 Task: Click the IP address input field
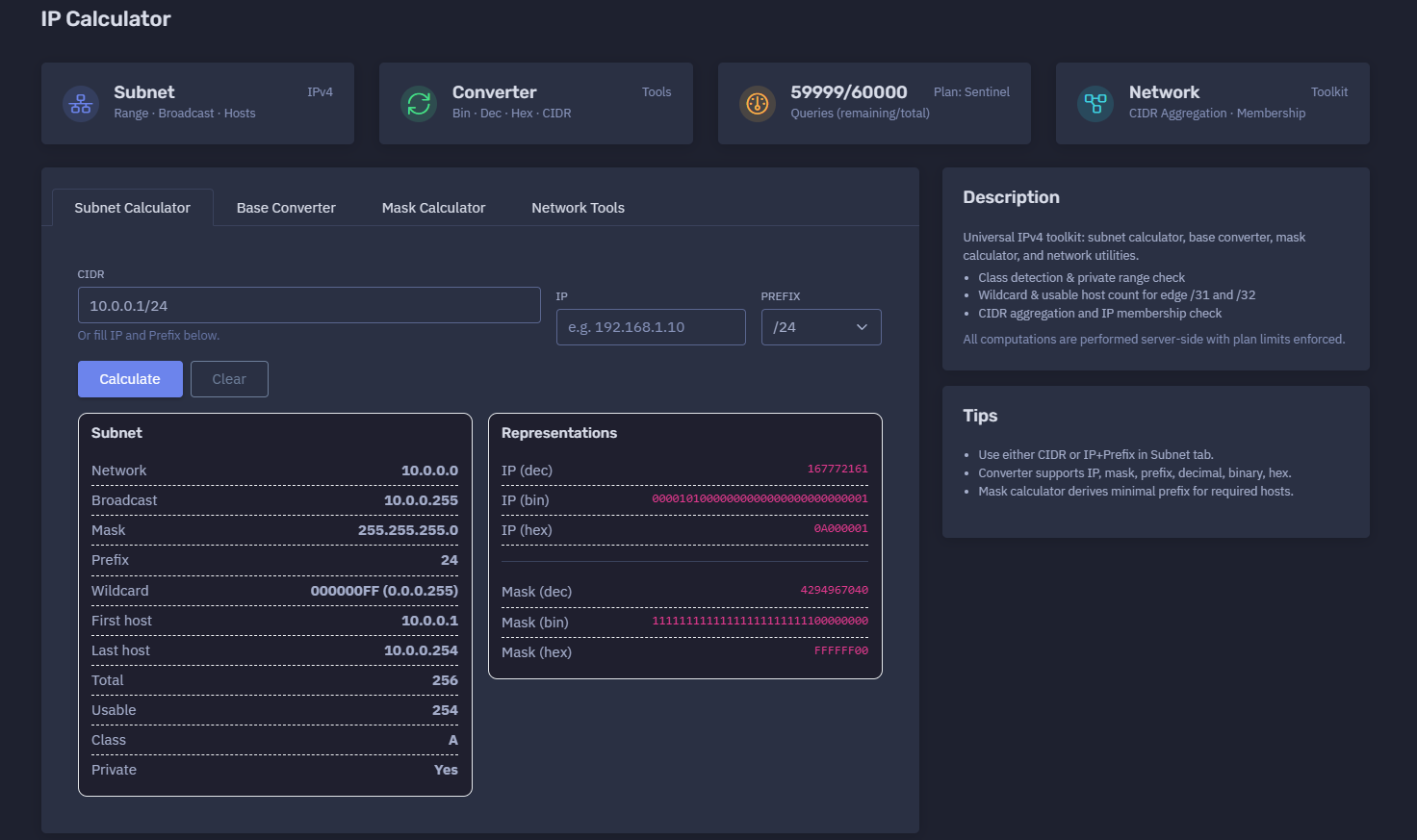[x=651, y=327]
